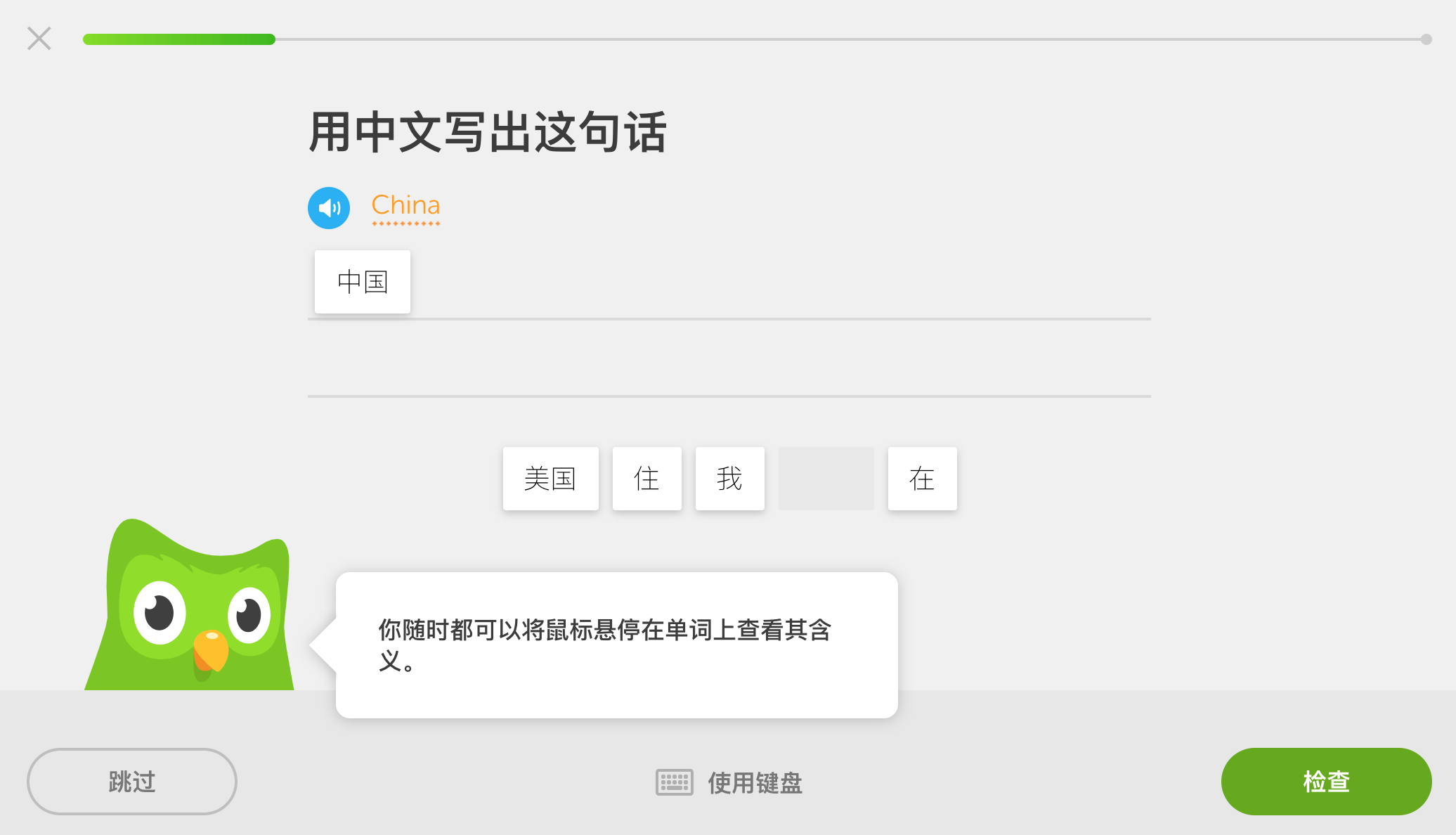Click the keyboard icon at the bottom

675,782
